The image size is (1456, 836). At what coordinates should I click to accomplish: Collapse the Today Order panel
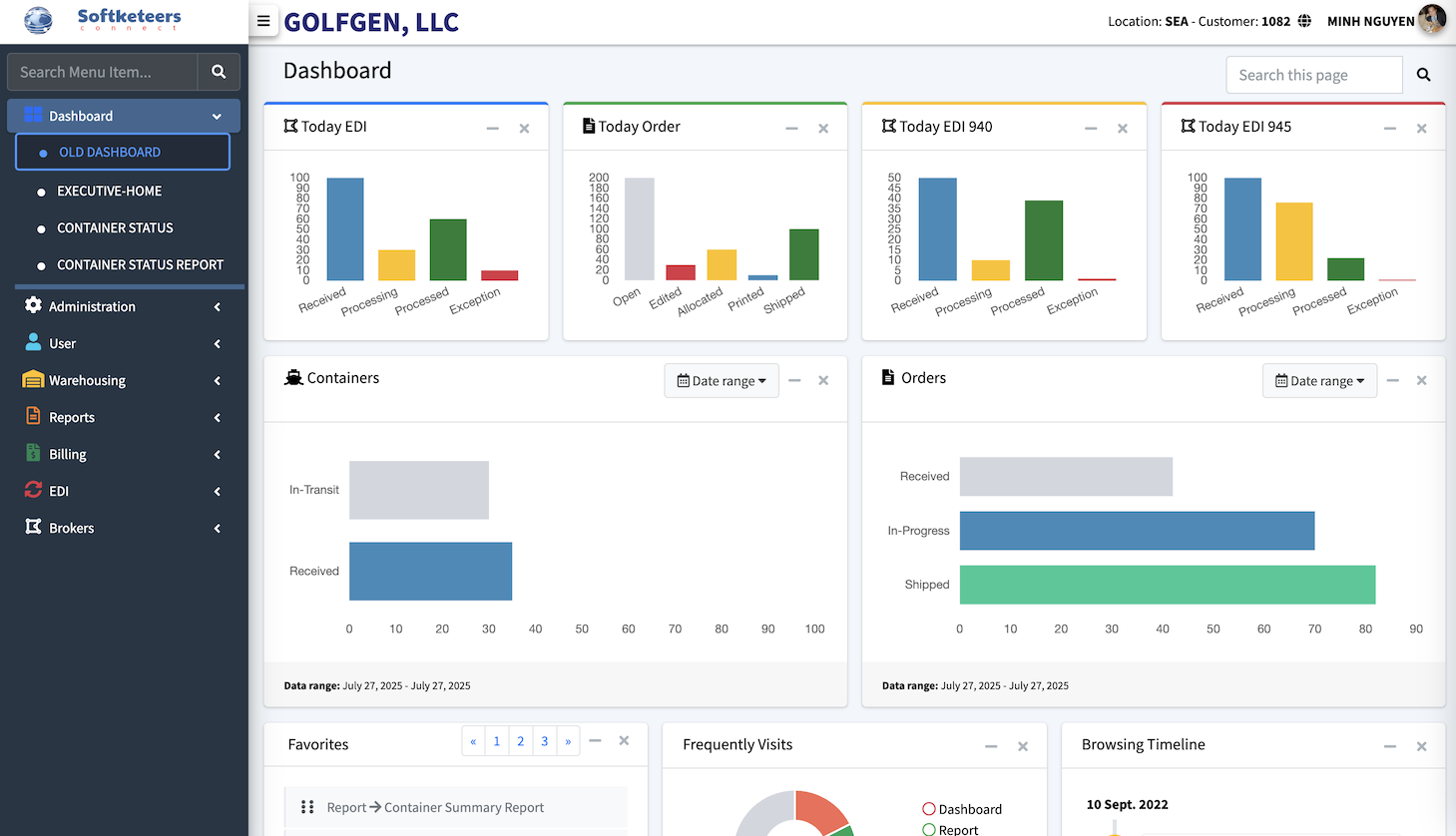[x=791, y=129]
